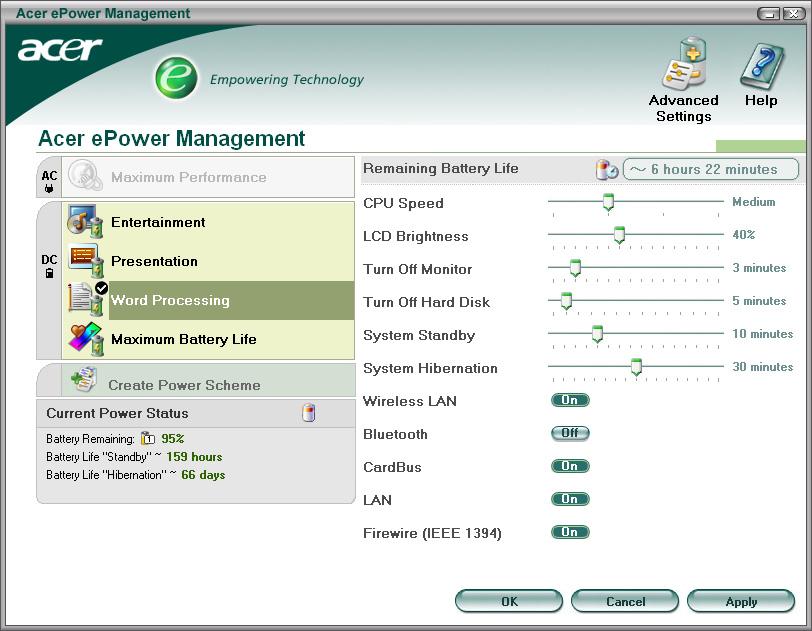Click the 6 hours 22 minutes field
Image resolution: width=812 pixels, height=631 pixels.
710,169
